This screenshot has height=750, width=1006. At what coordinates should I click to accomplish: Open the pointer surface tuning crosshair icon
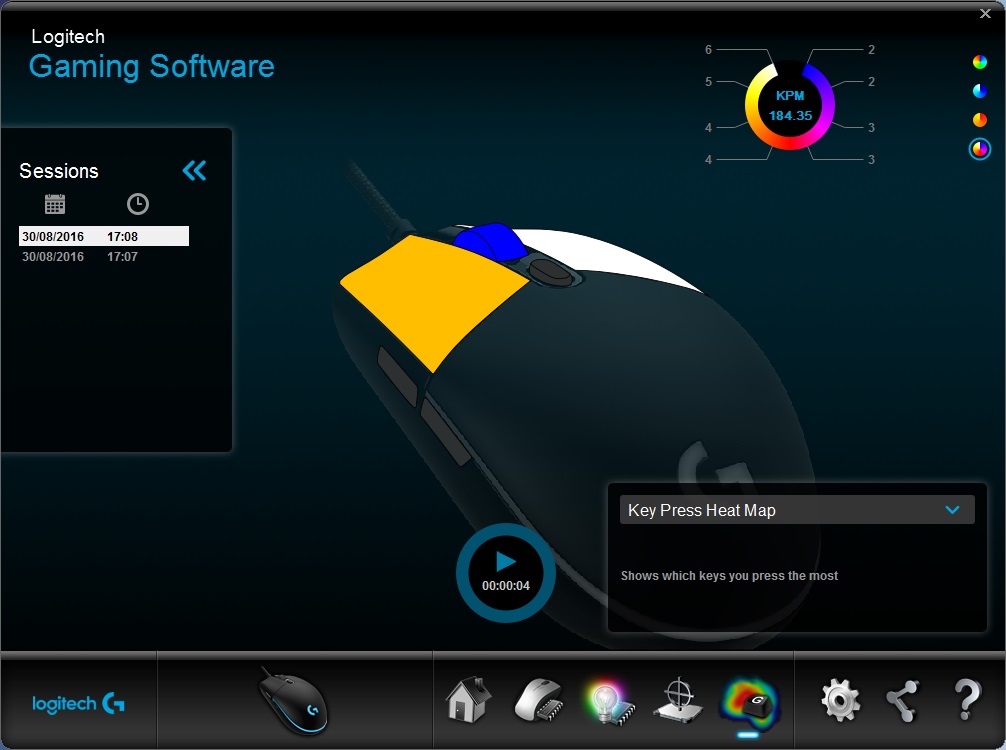pos(679,699)
